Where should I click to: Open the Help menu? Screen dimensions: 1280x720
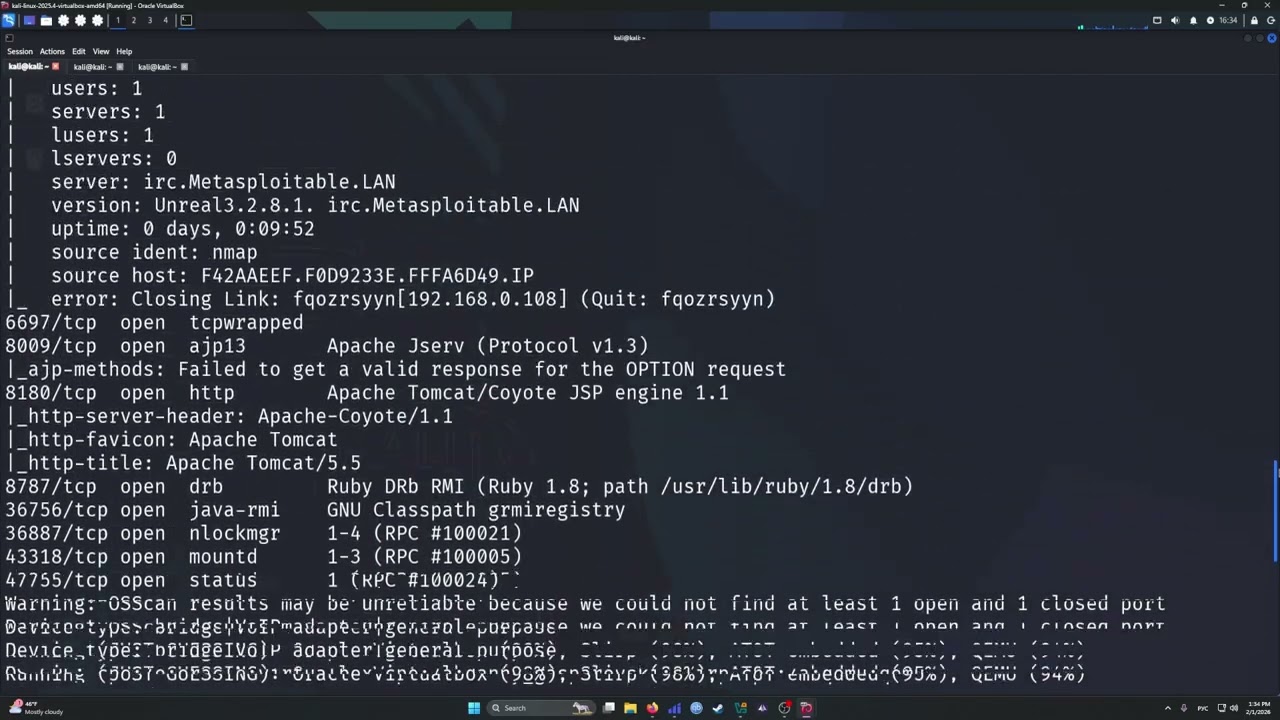coord(124,51)
